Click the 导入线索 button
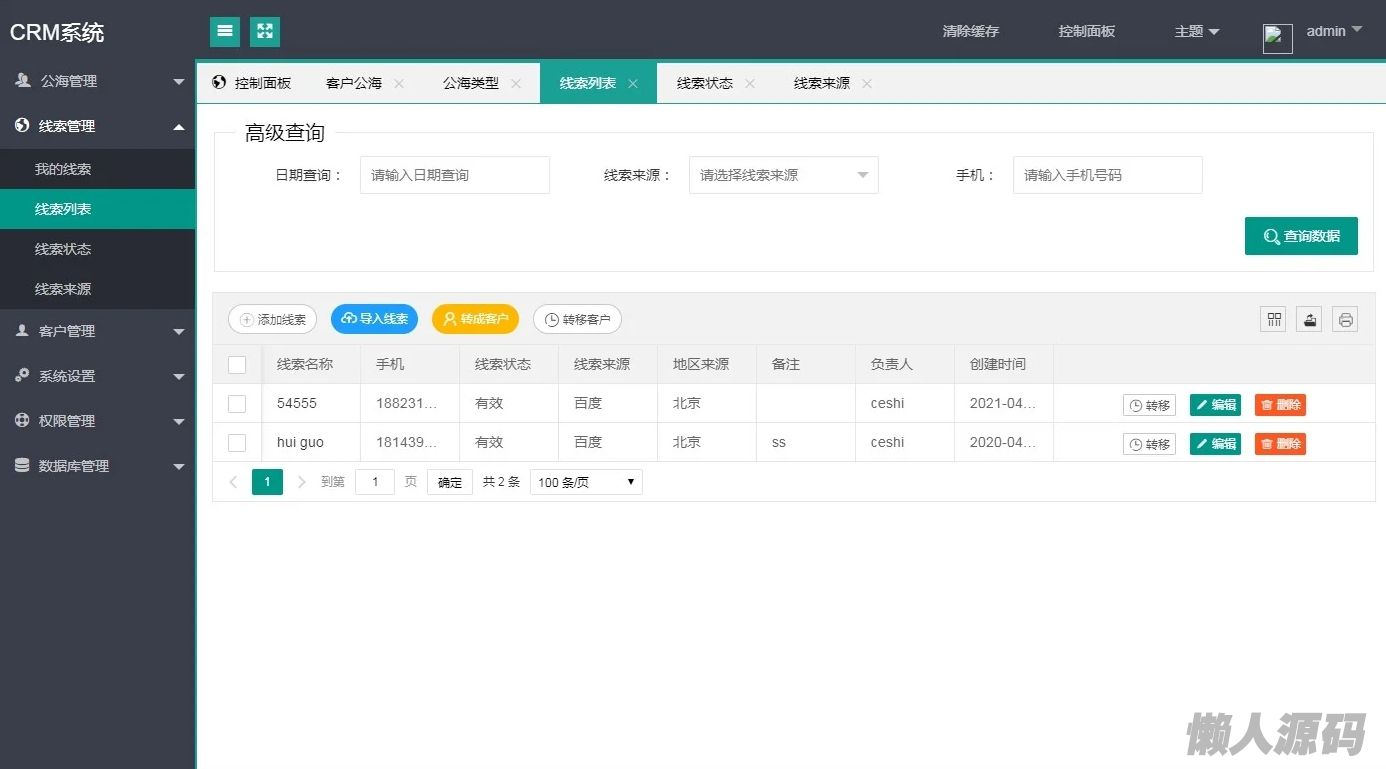1386x769 pixels. pos(374,319)
